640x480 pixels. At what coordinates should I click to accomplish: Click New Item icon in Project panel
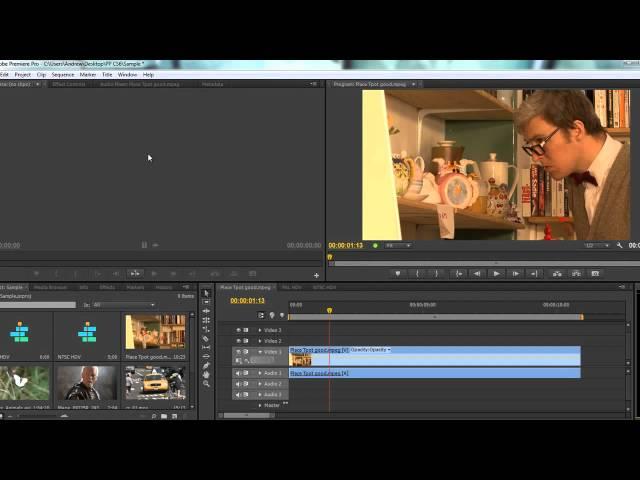pyautogui.click(x=174, y=416)
